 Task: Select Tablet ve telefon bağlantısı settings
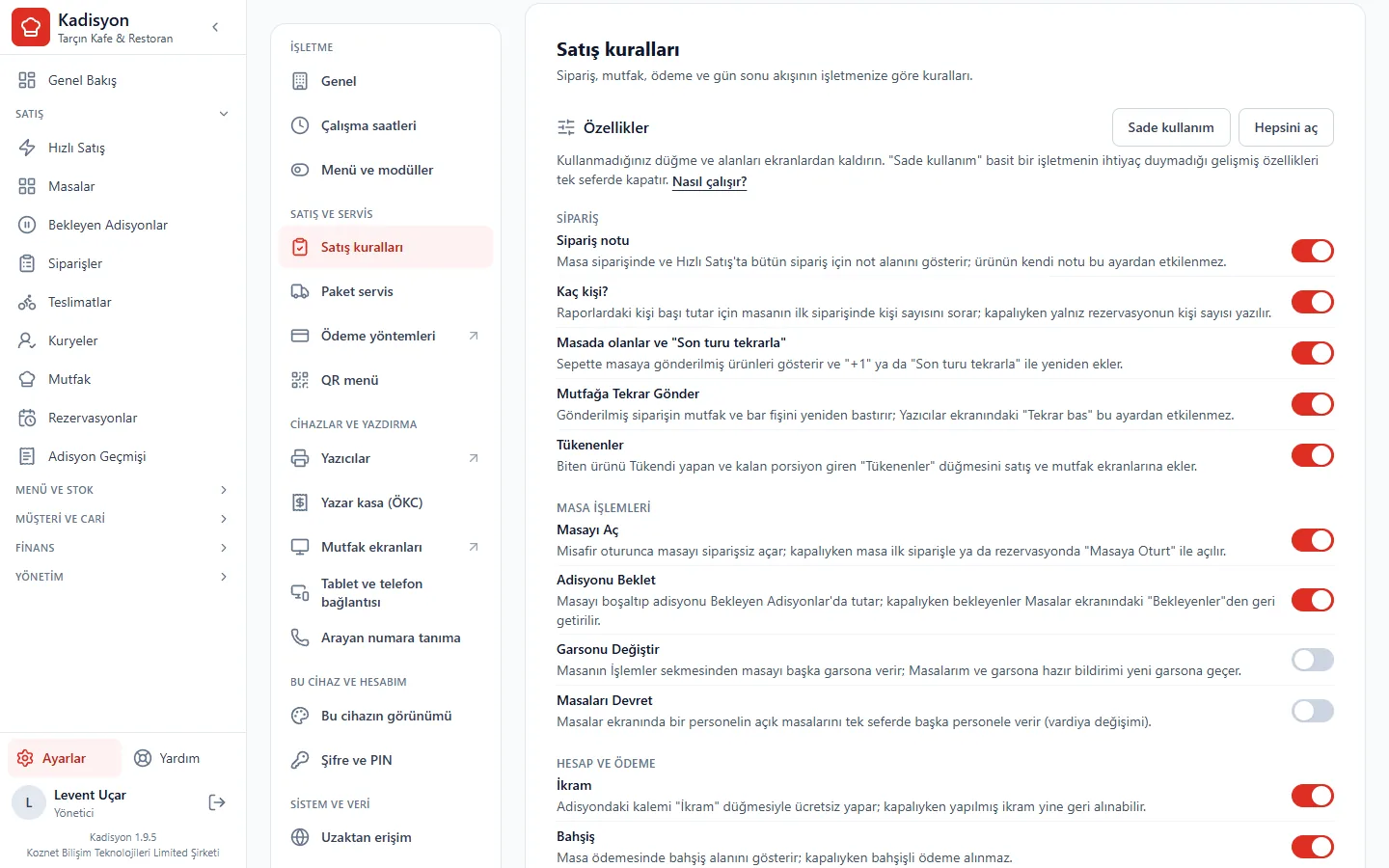click(386, 593)
